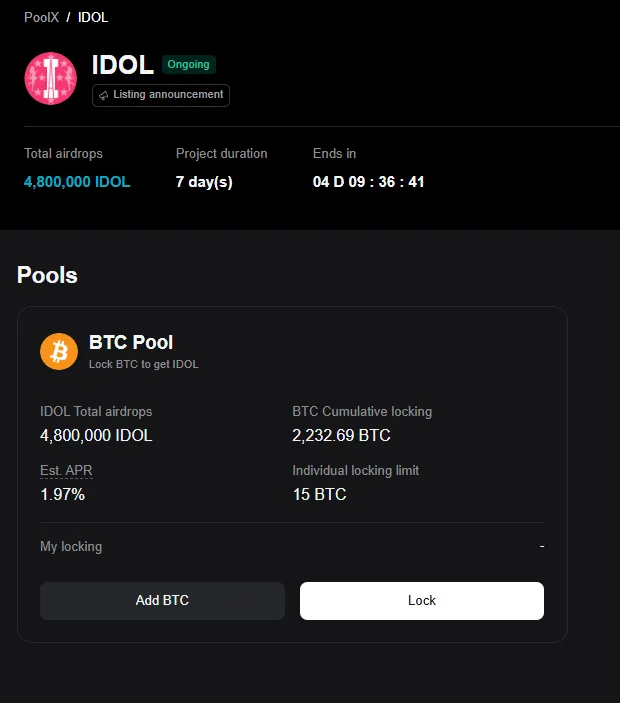Click the IDOL breadcrumb item

pos(93,17)
